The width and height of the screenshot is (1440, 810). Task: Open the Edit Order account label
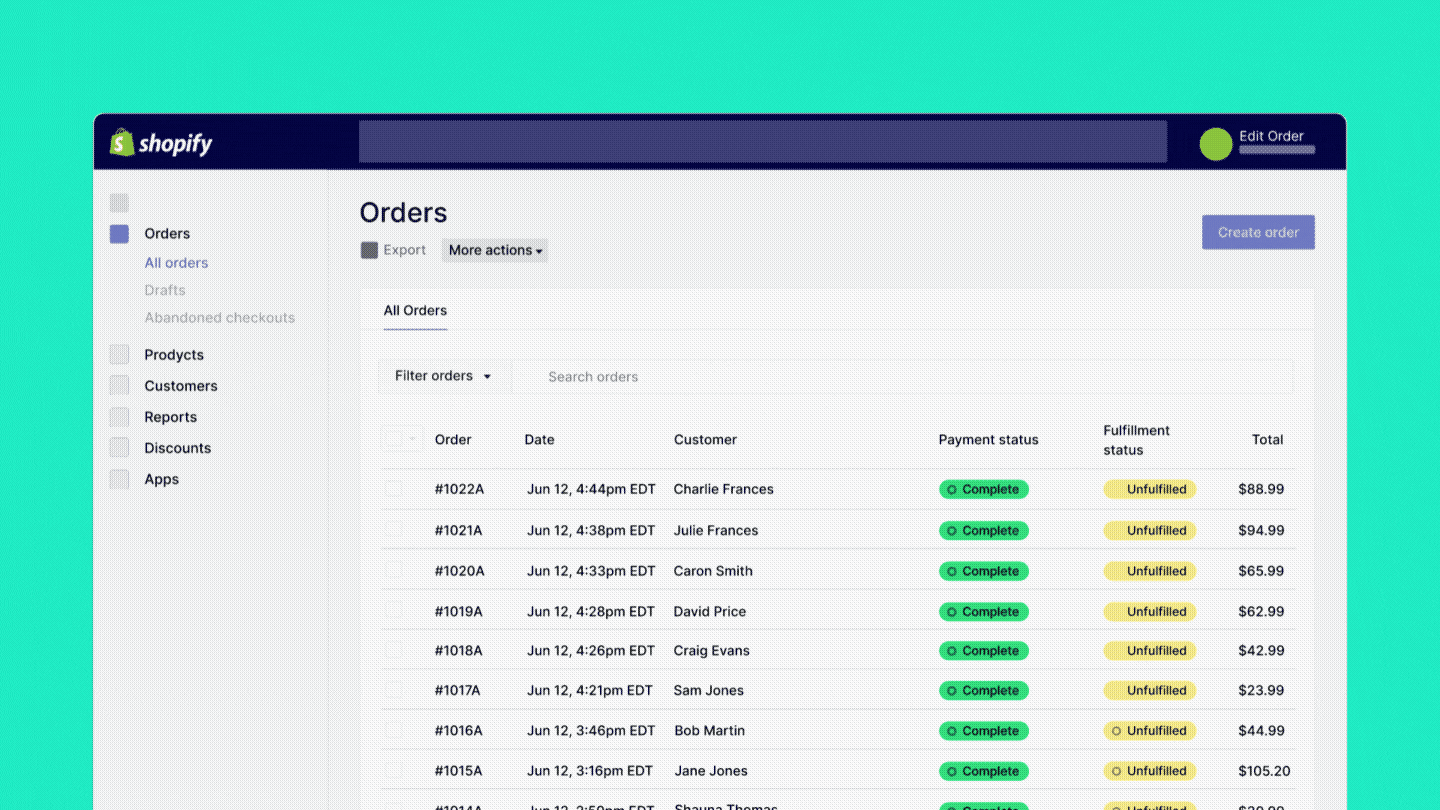click(x=1272, y=136)
